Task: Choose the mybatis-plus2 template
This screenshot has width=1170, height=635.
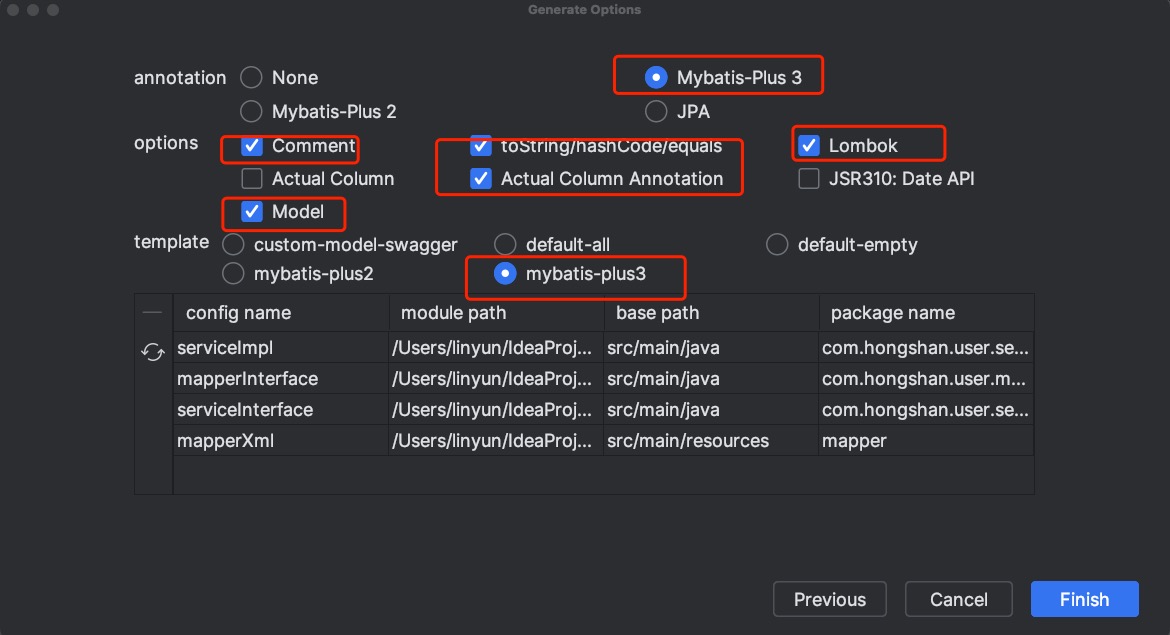Action: point(234,274)
